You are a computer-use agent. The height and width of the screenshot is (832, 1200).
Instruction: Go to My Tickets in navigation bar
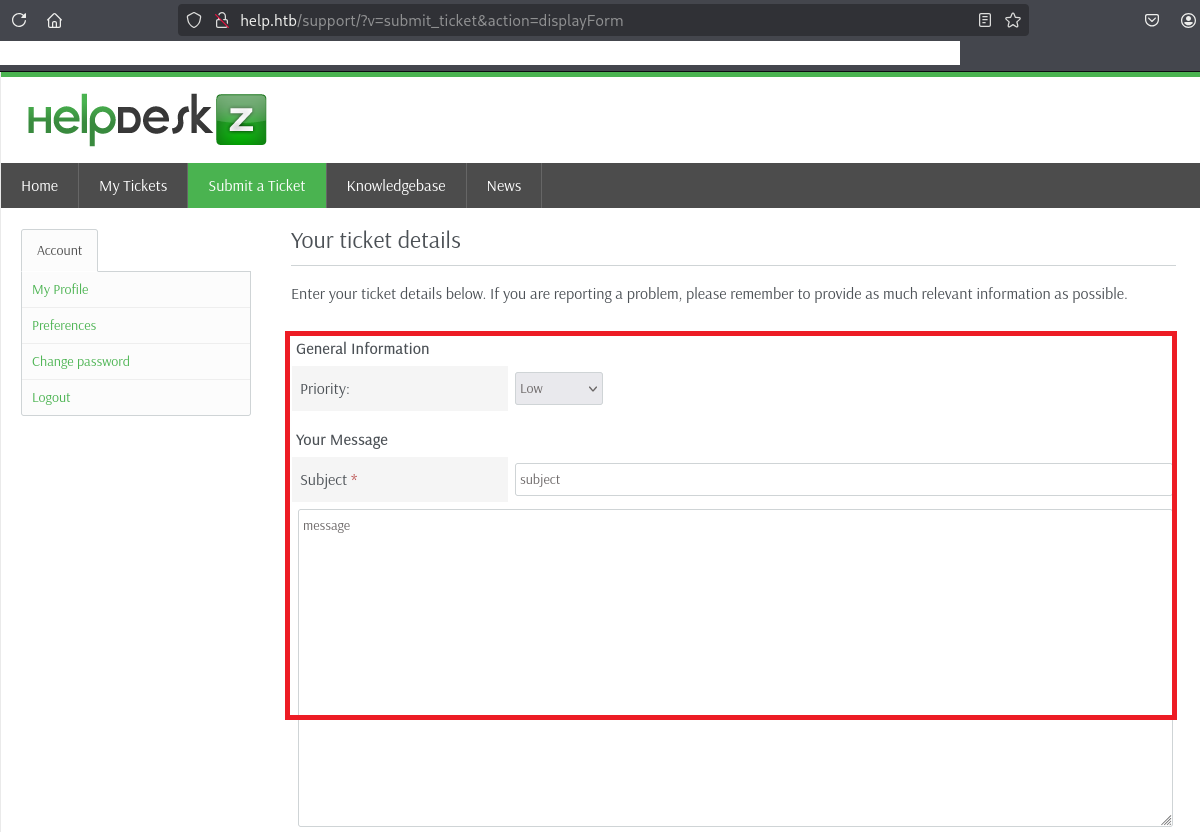click(x=133, y=186)
